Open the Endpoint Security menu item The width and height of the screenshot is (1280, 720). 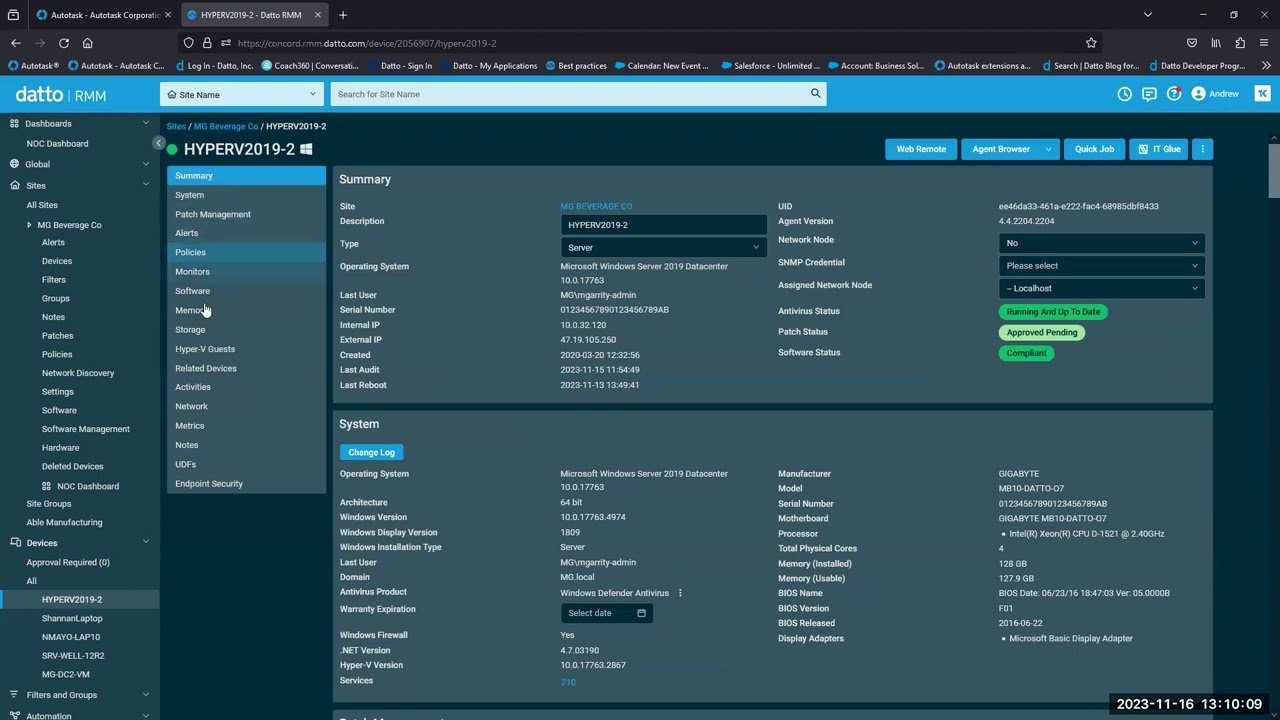coord(246,484)
